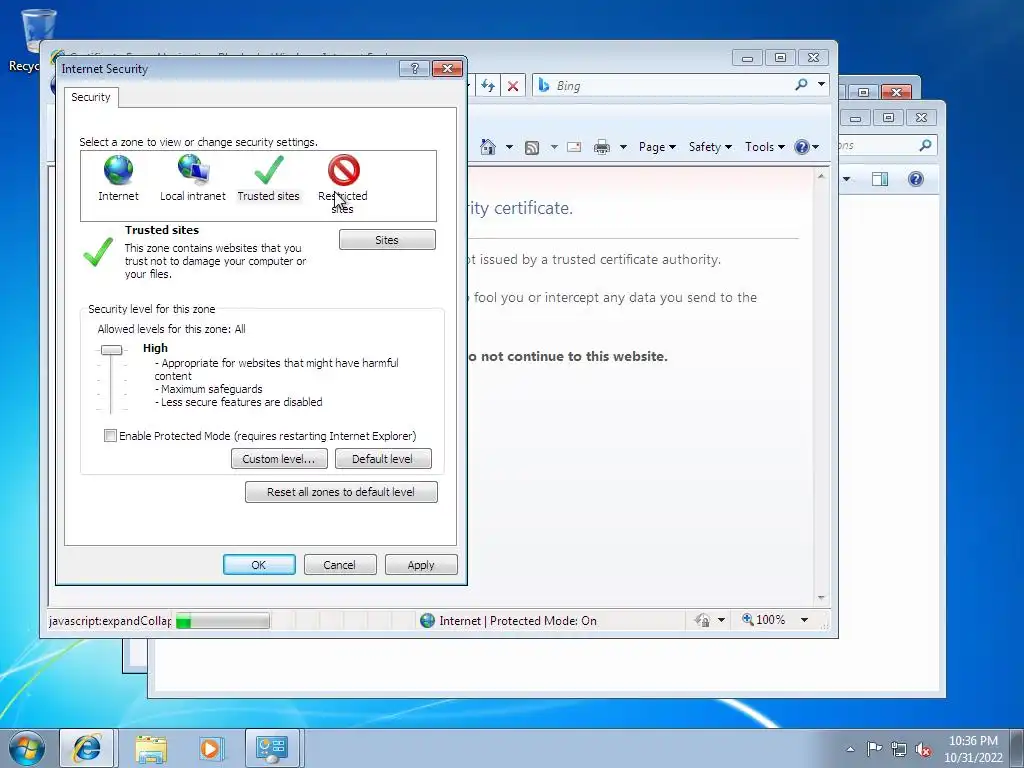Click the 100% zoom level text

pyautogui.click(x=771, y=619)
